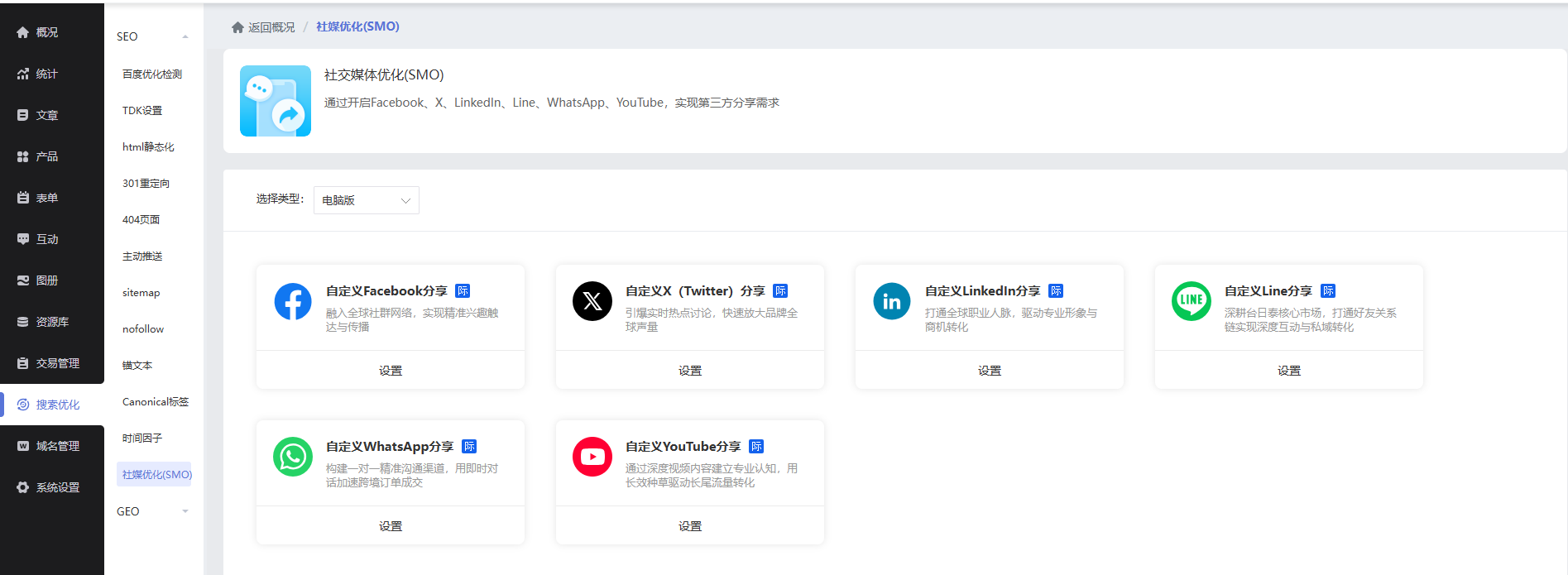Select 社媒优化(SMO) submenu item
1568x575 pixels.
tap(156, 475)
